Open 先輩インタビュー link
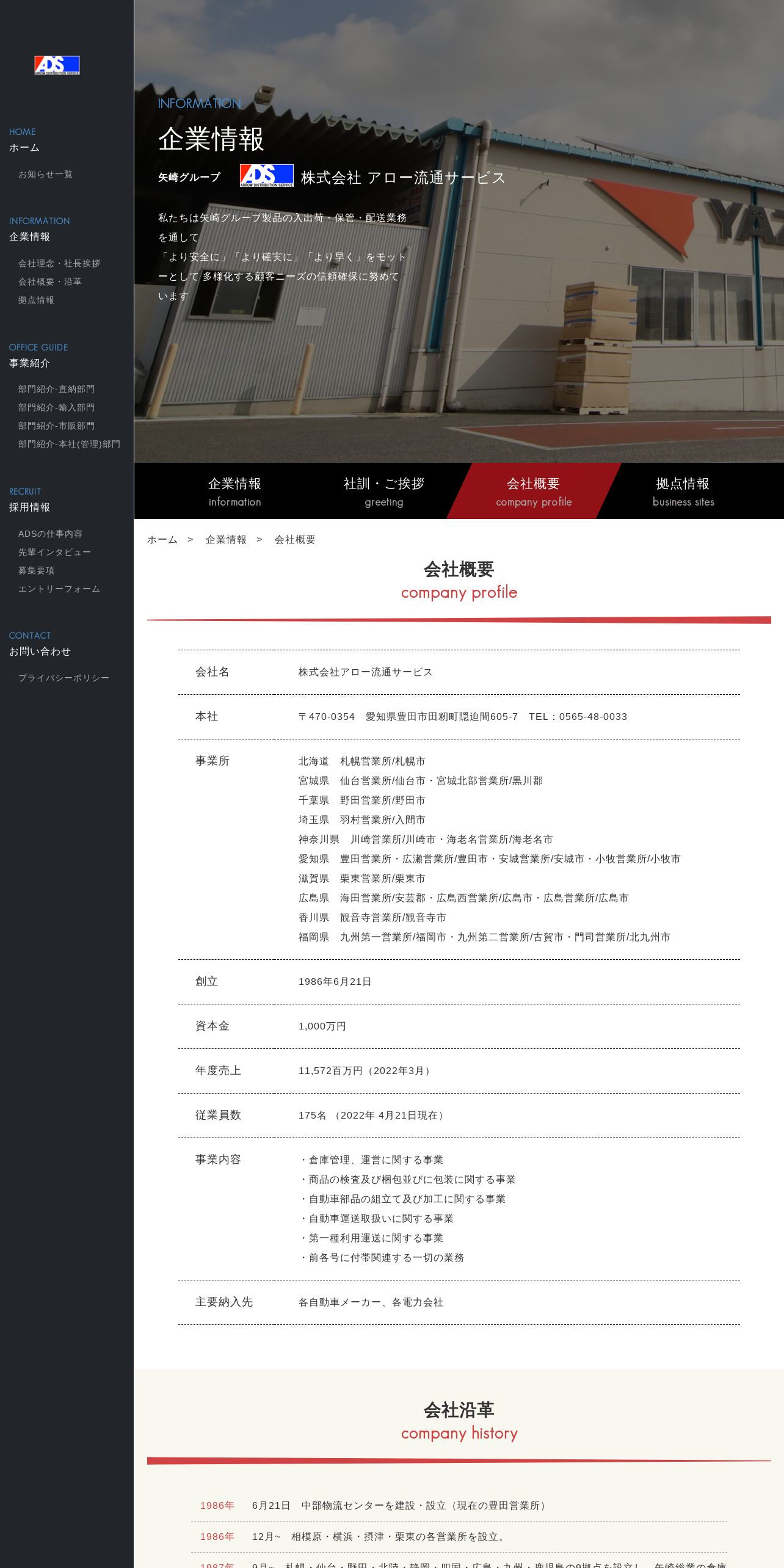Image resolution: width=784 pixels, height=1568 pixels. click(x=54, y=553)
